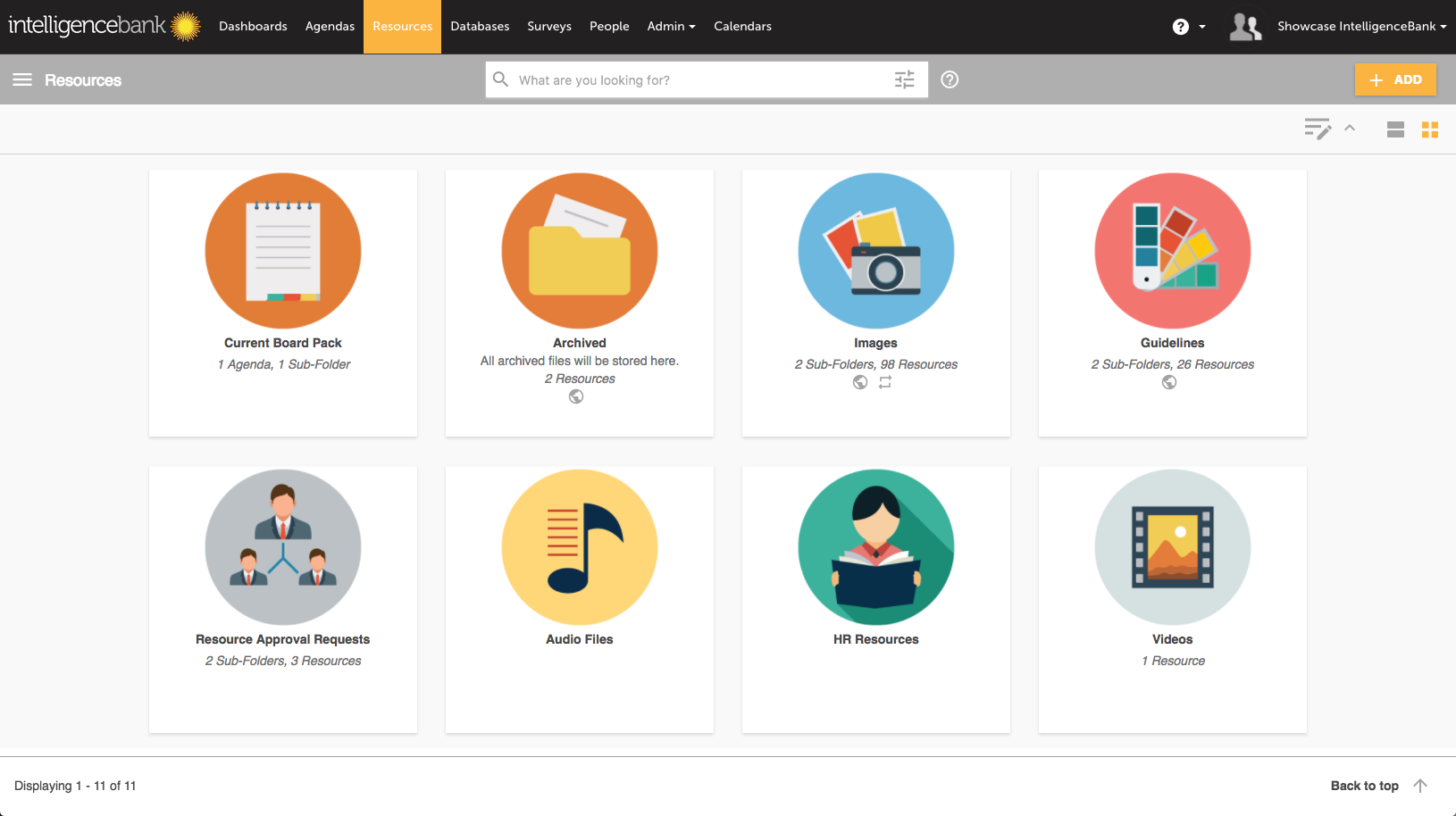Select the Resources tab
The image size is (1456, 816).
[402, 26]
